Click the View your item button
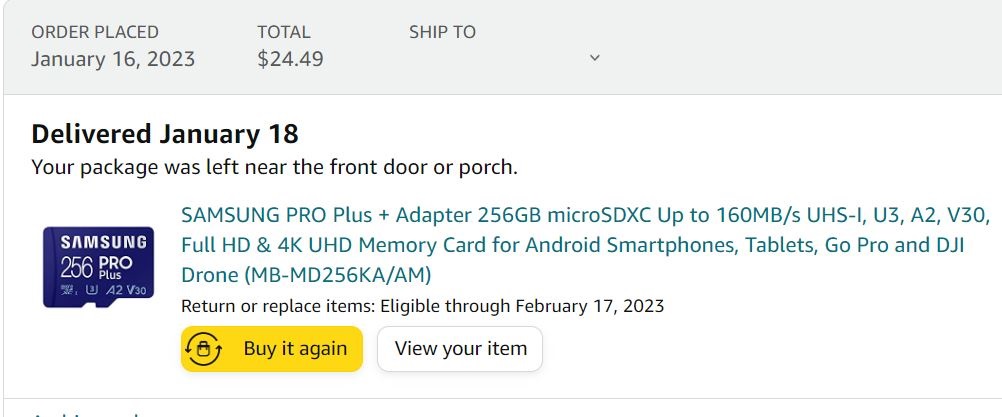Image resolution: width=1002 pixels, height=417 pixels. [x=460, y=349]
